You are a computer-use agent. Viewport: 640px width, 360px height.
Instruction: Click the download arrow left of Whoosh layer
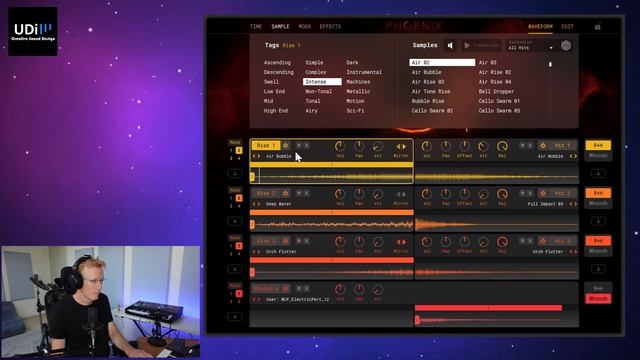235,317
